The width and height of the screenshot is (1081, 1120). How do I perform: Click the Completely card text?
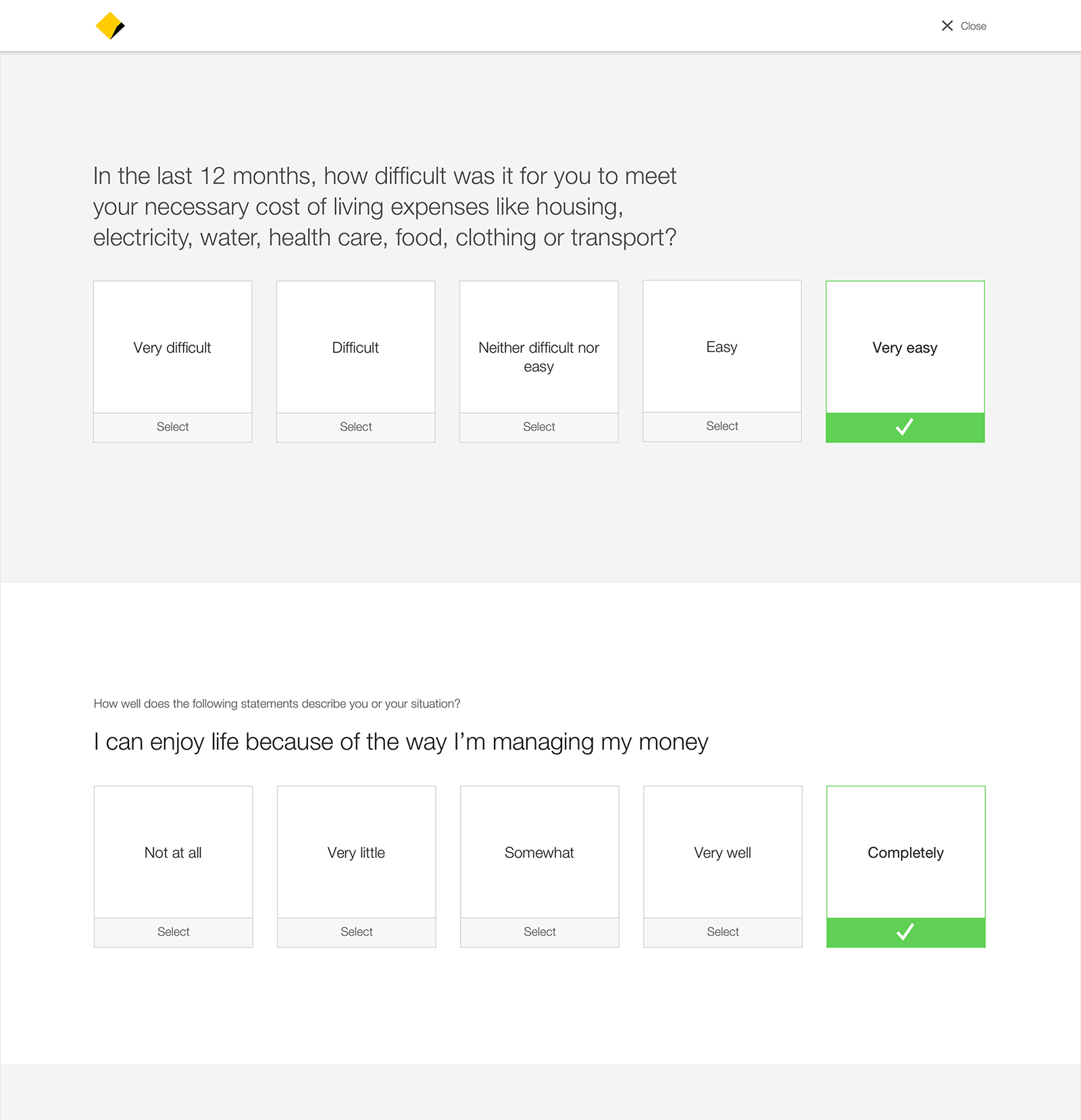(905, 853)
